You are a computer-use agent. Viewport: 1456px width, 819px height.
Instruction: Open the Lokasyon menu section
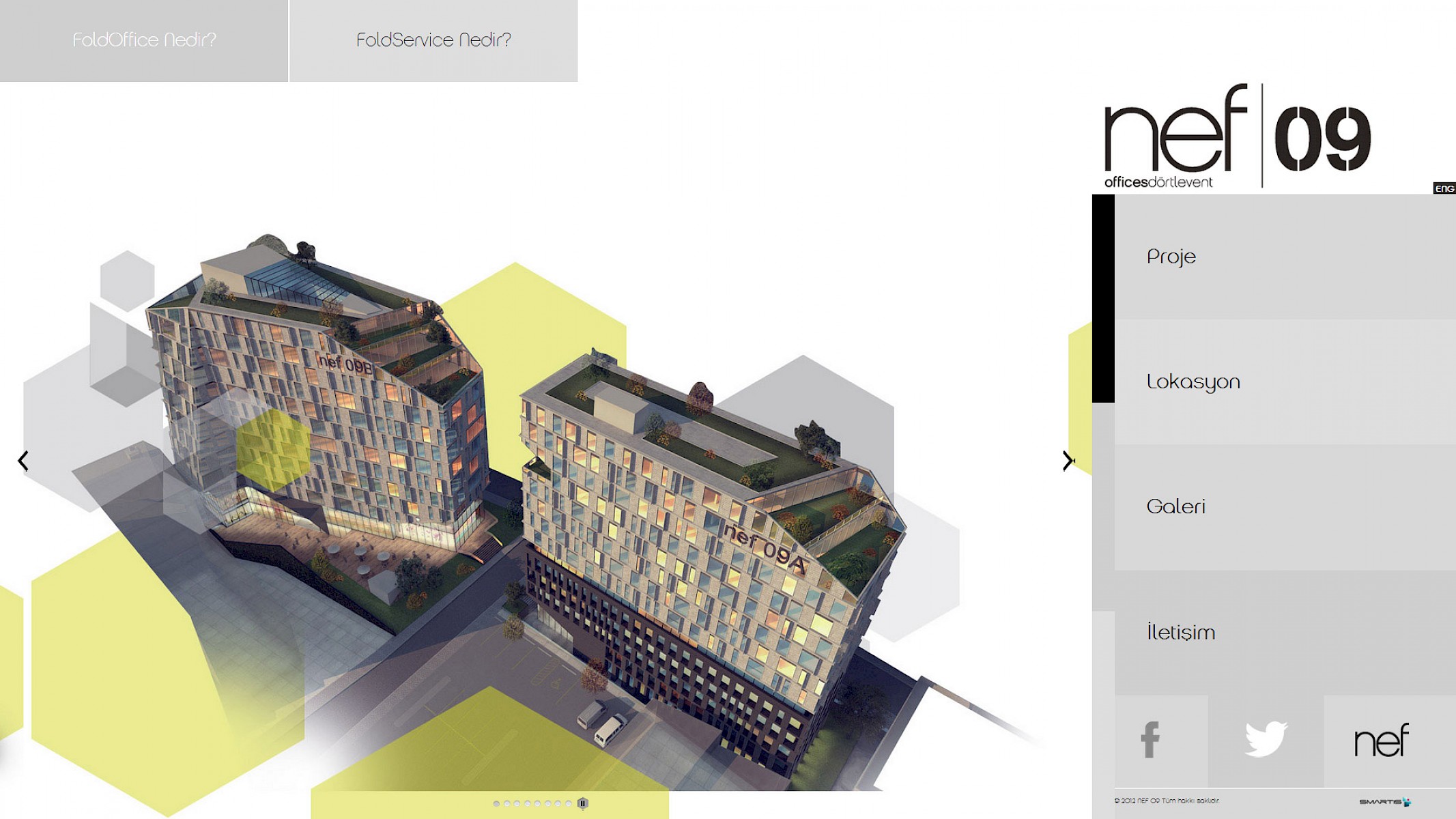click(x=1193, y=382)
